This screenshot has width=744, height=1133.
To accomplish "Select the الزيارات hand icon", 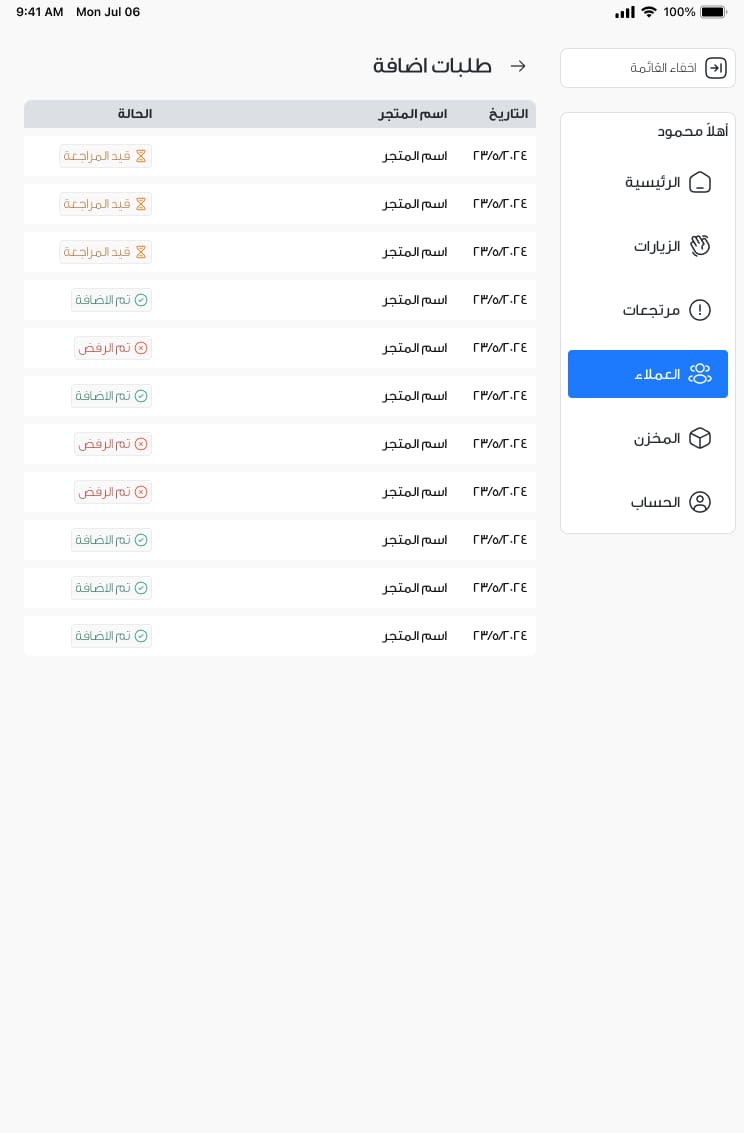I will [x=699, y=246].
